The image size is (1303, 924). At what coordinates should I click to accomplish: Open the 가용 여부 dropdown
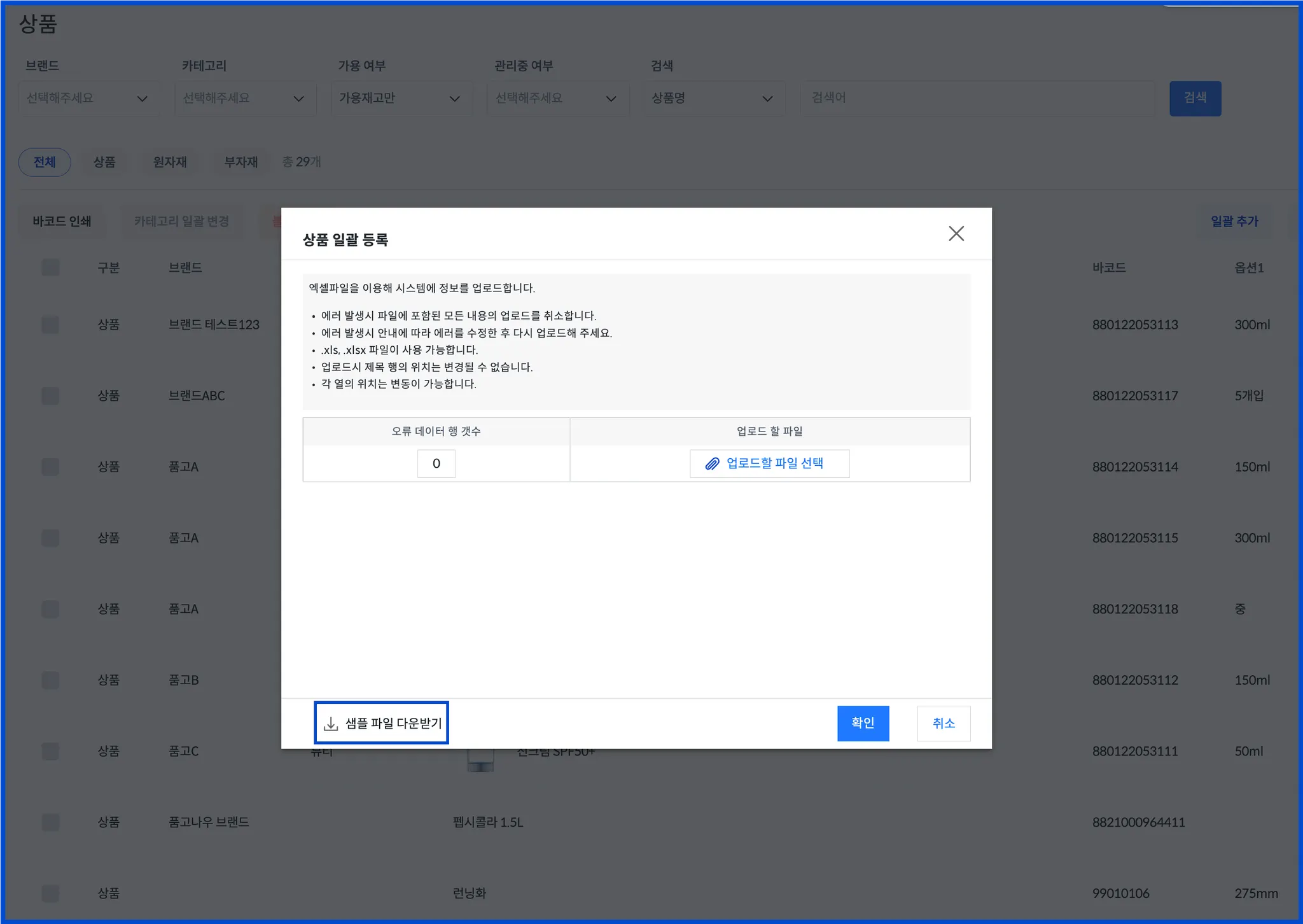point(401,99)
